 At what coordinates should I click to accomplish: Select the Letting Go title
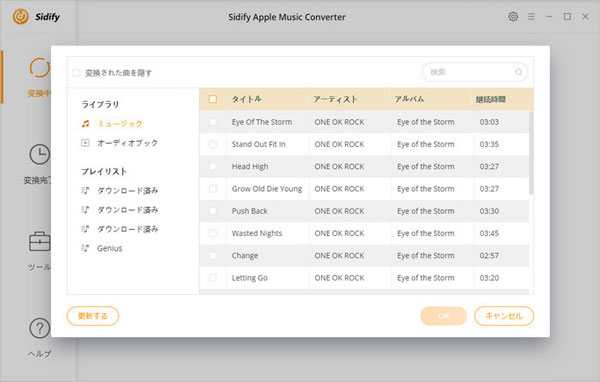click(x=249, y=278)
